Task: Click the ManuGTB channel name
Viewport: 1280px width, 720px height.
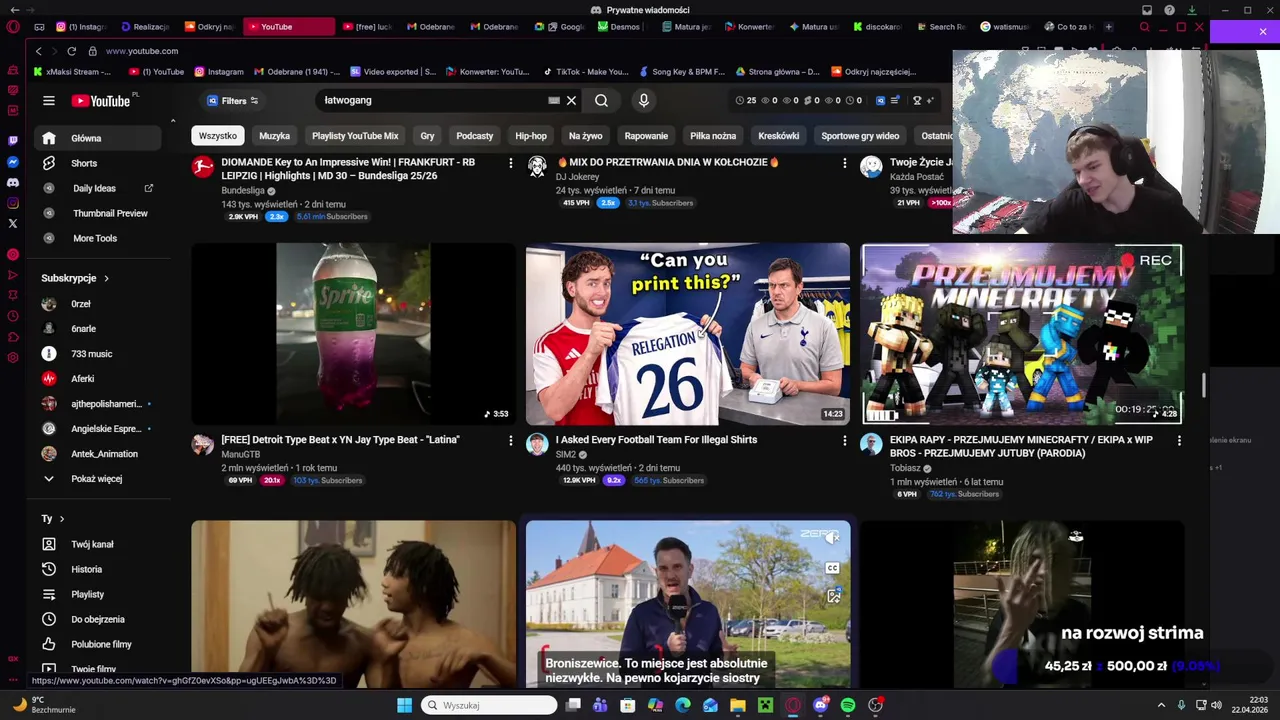Action: pos(240,454)
